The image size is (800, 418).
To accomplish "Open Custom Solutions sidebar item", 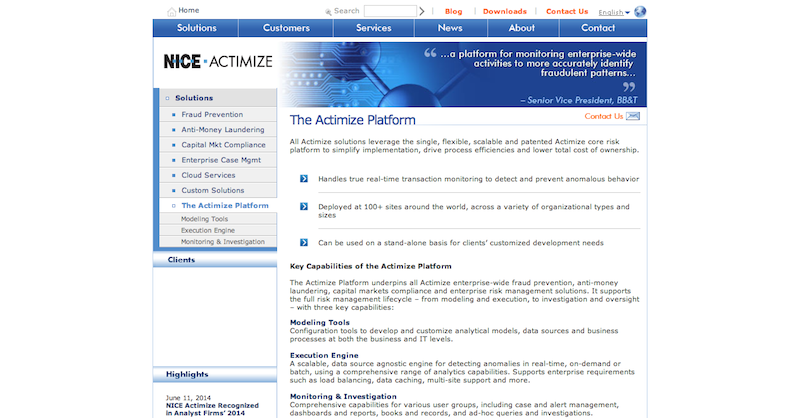I will pyautogui.click(x=213, y=190).
